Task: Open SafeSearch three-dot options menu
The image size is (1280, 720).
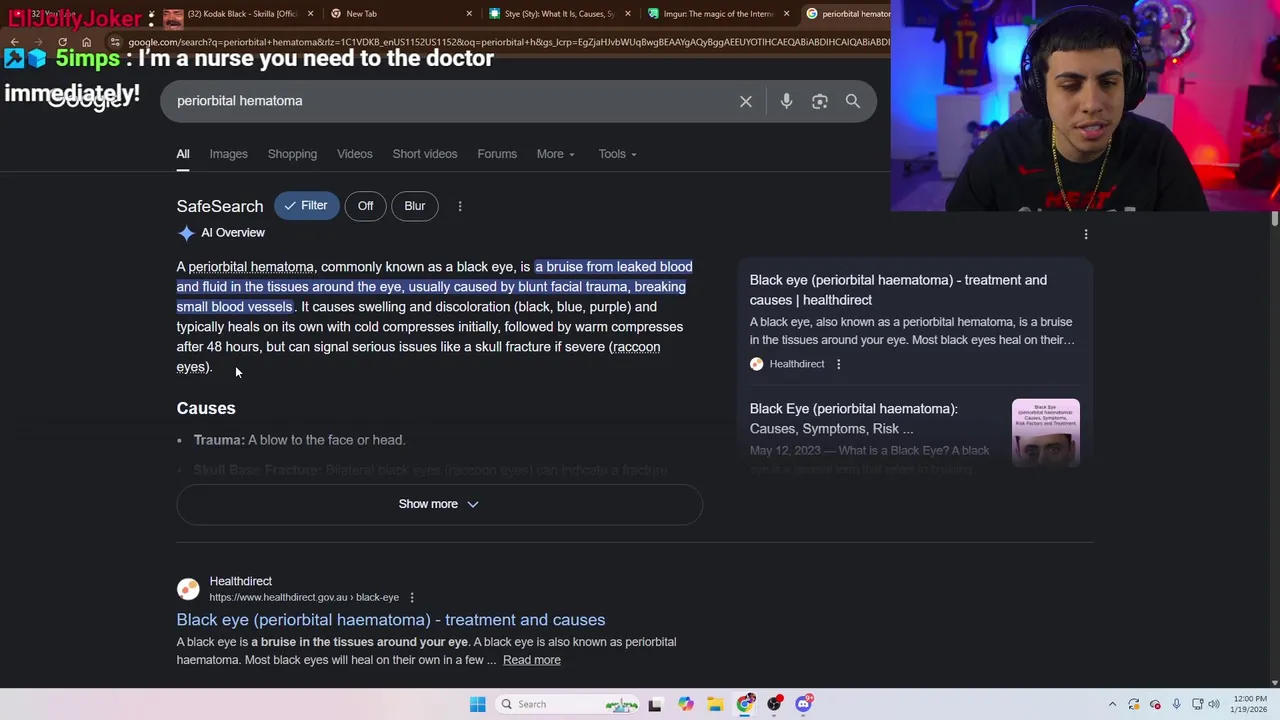Action: pos(460,206)
